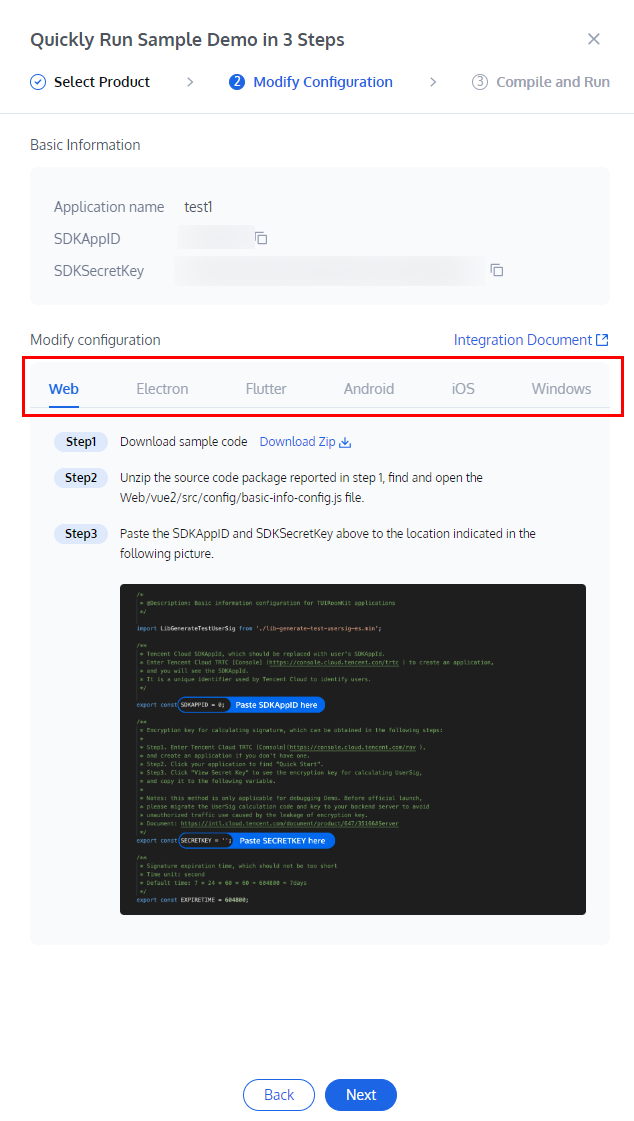
Task: Click the step 3 number badge
Action: [480, 82]
